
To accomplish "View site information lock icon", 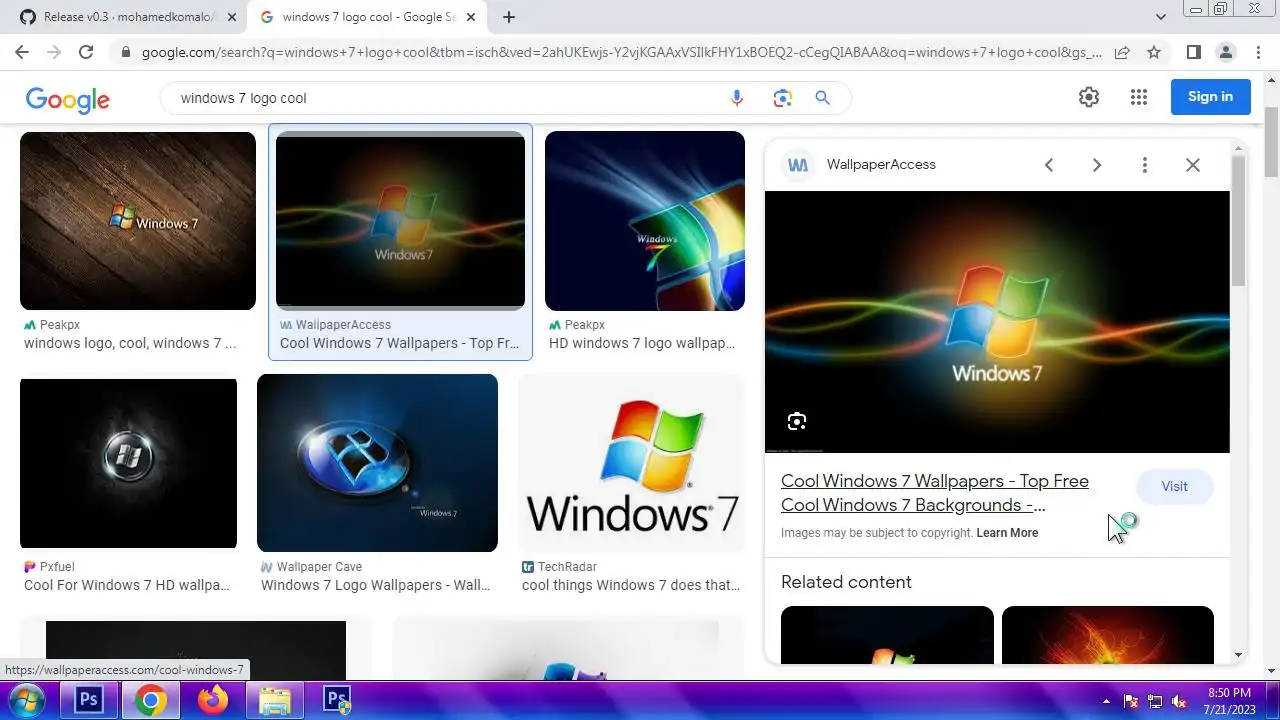I will pos(125,52).
